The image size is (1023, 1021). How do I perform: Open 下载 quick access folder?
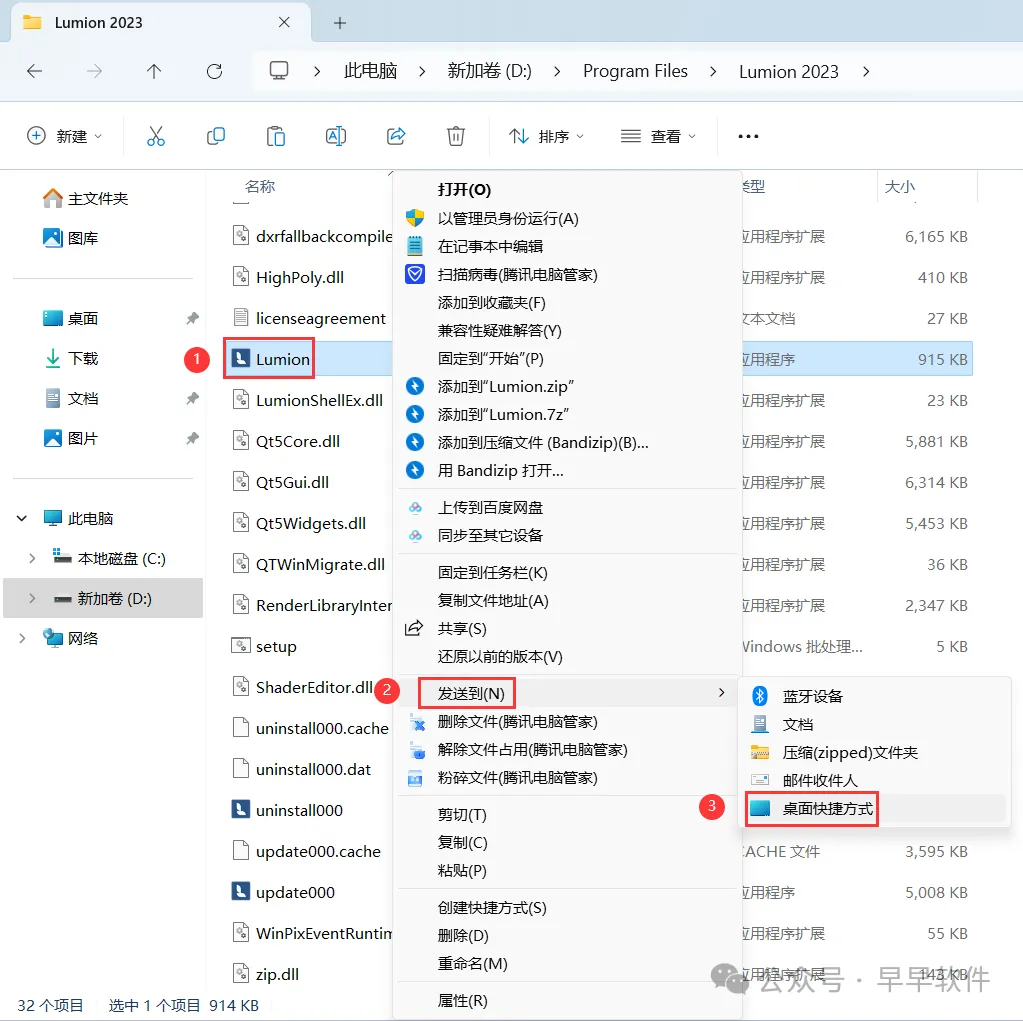tap(70, 358)
